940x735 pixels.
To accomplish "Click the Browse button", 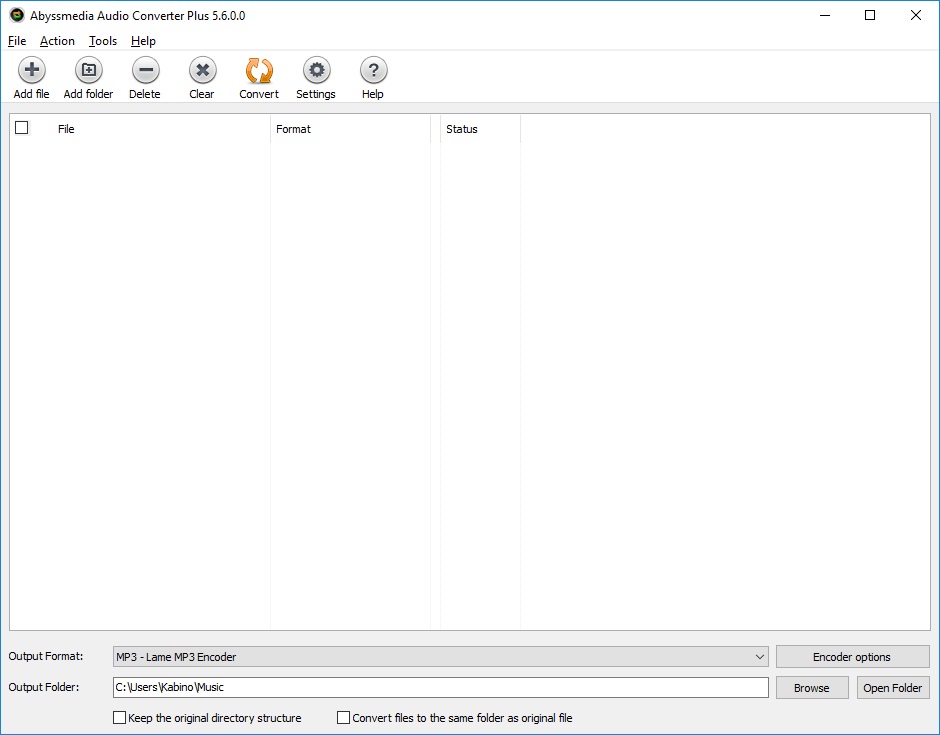I will pyautogui.click(x=812, y=688).
